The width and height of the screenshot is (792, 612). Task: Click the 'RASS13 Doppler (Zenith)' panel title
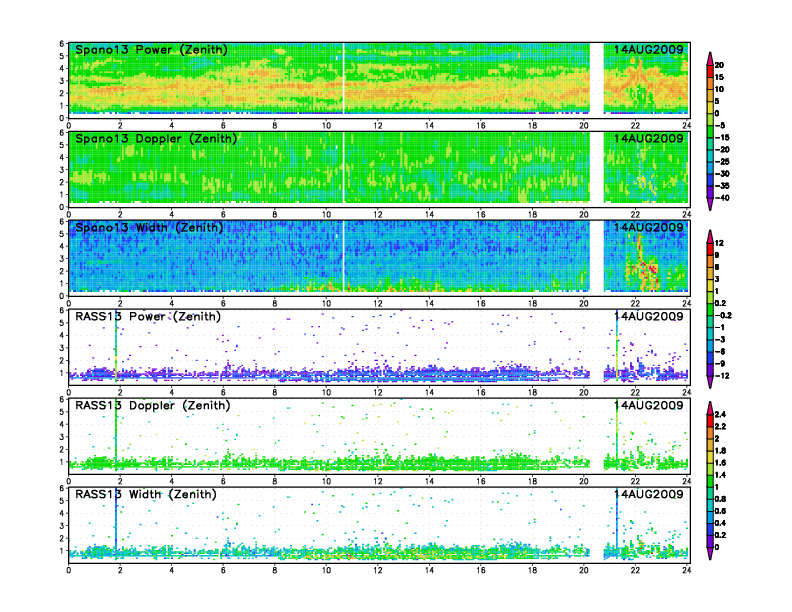[153, 405]
